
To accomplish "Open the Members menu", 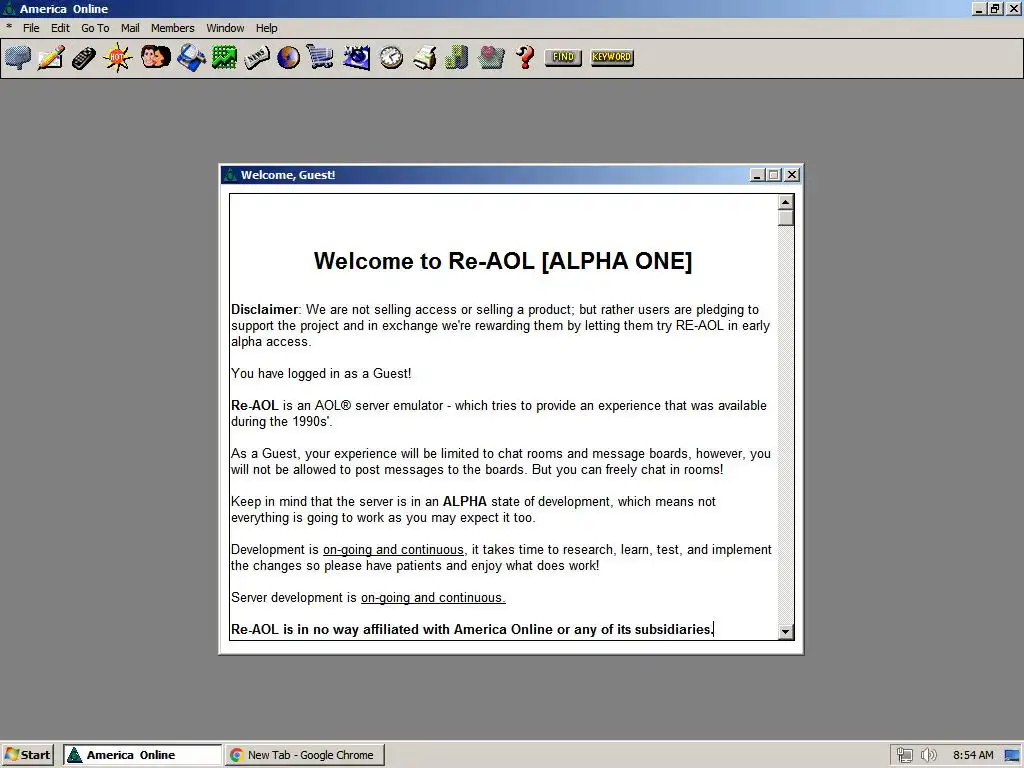I will coord(172,28).
